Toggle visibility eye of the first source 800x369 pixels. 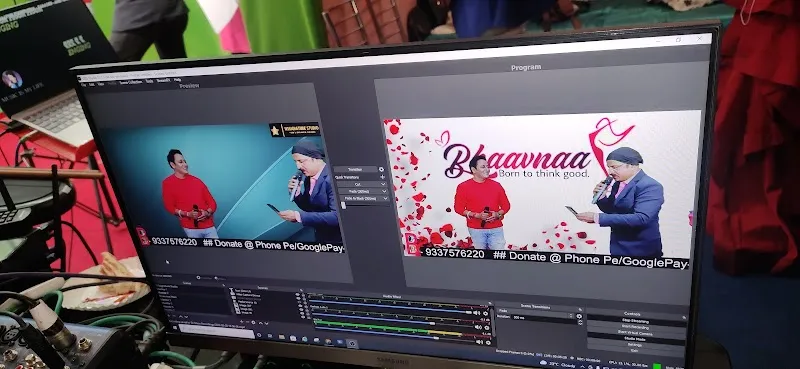(297, 294)
